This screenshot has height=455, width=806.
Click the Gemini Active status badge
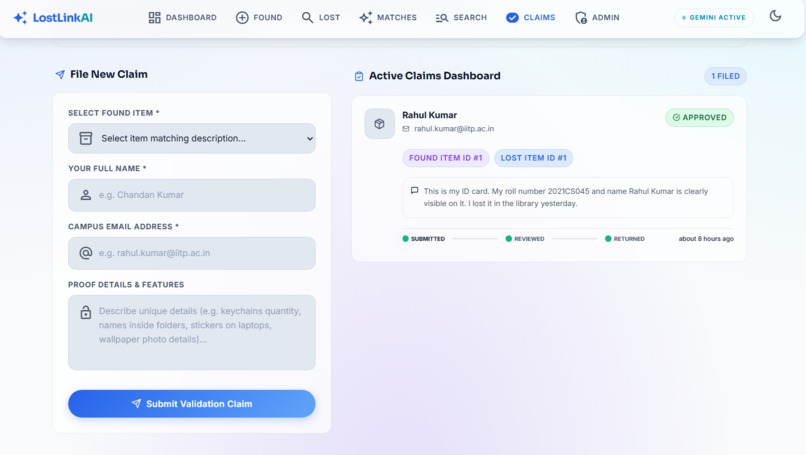[713, 17]
